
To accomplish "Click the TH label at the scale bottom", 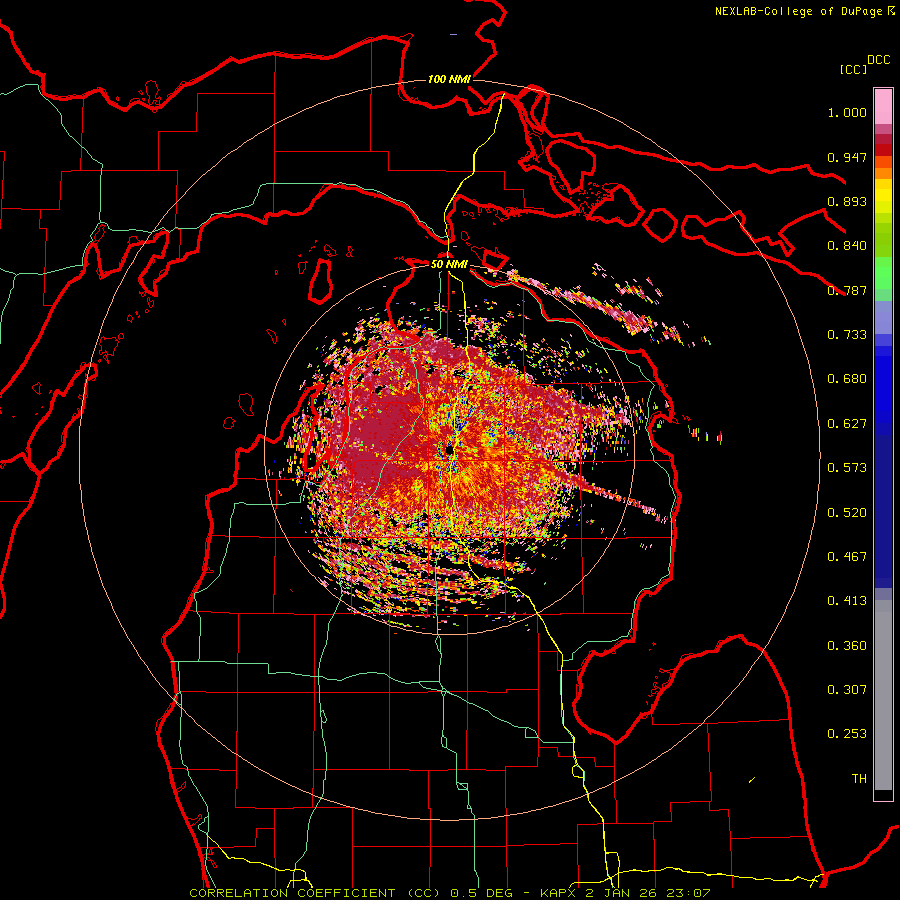I will coord(859,779).
